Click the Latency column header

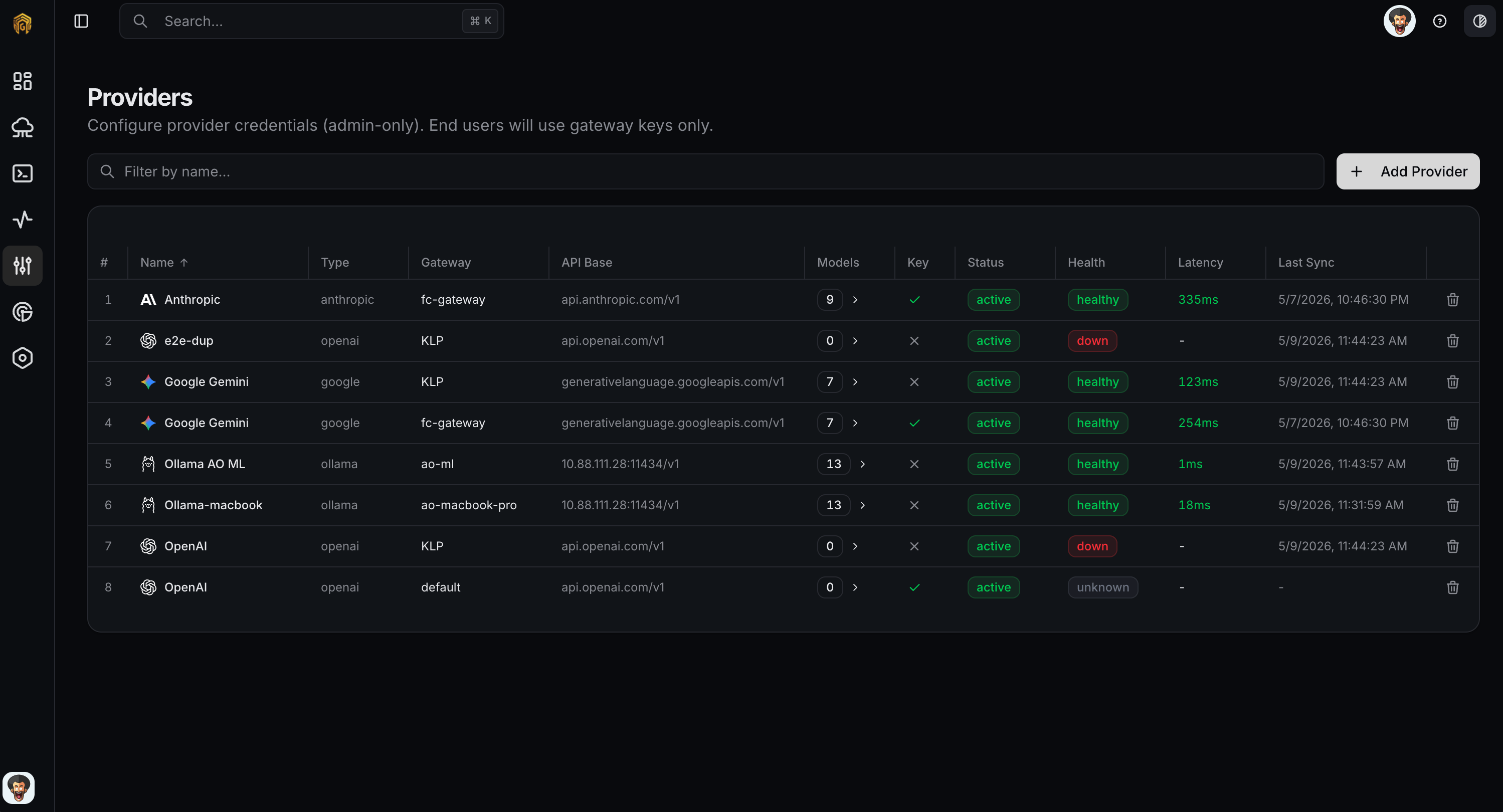[x=1200, y=263]
